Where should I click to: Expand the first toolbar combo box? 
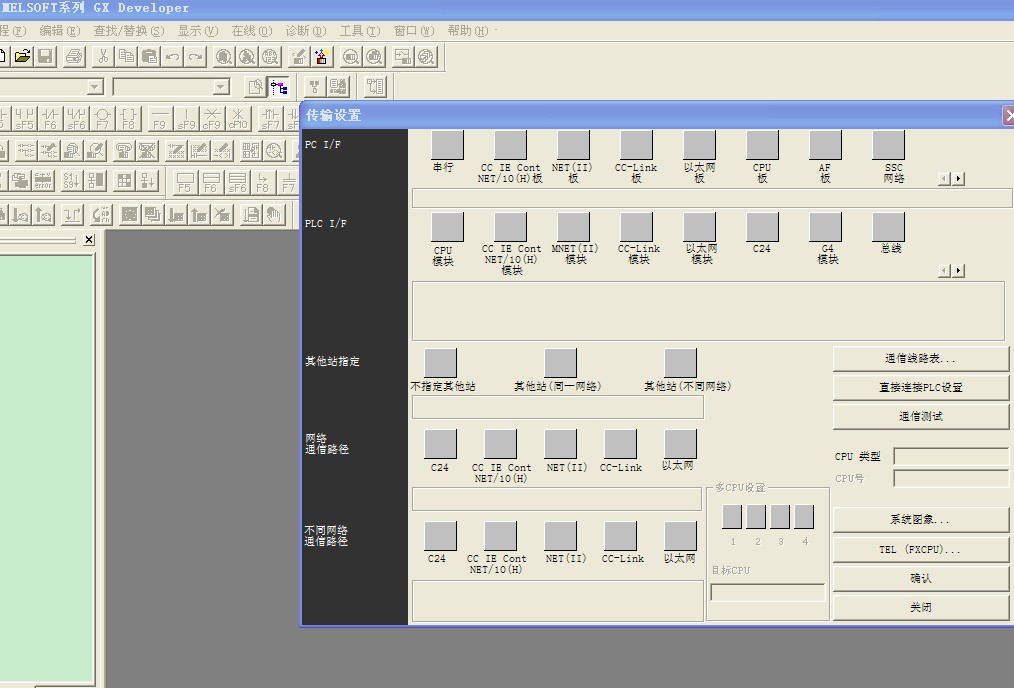(x=95, y=88)
